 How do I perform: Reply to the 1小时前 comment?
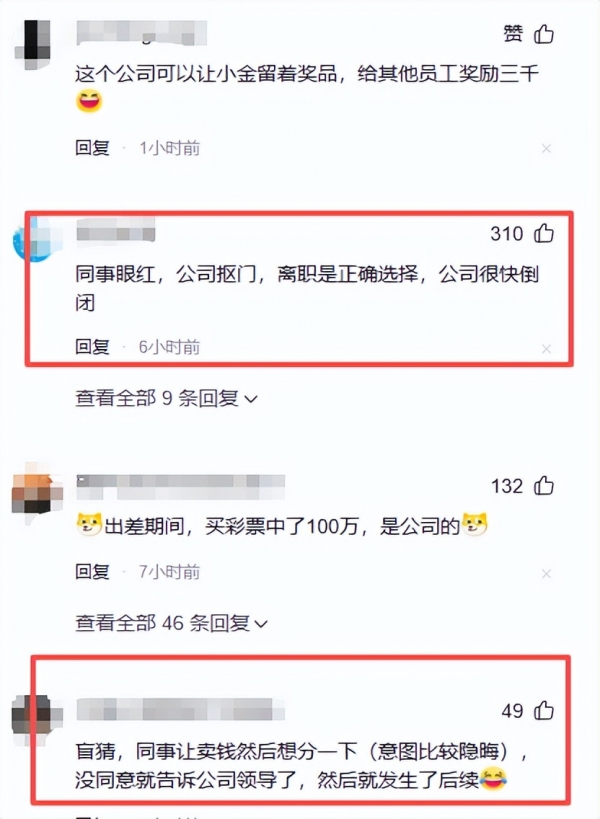tap(92, 148)
